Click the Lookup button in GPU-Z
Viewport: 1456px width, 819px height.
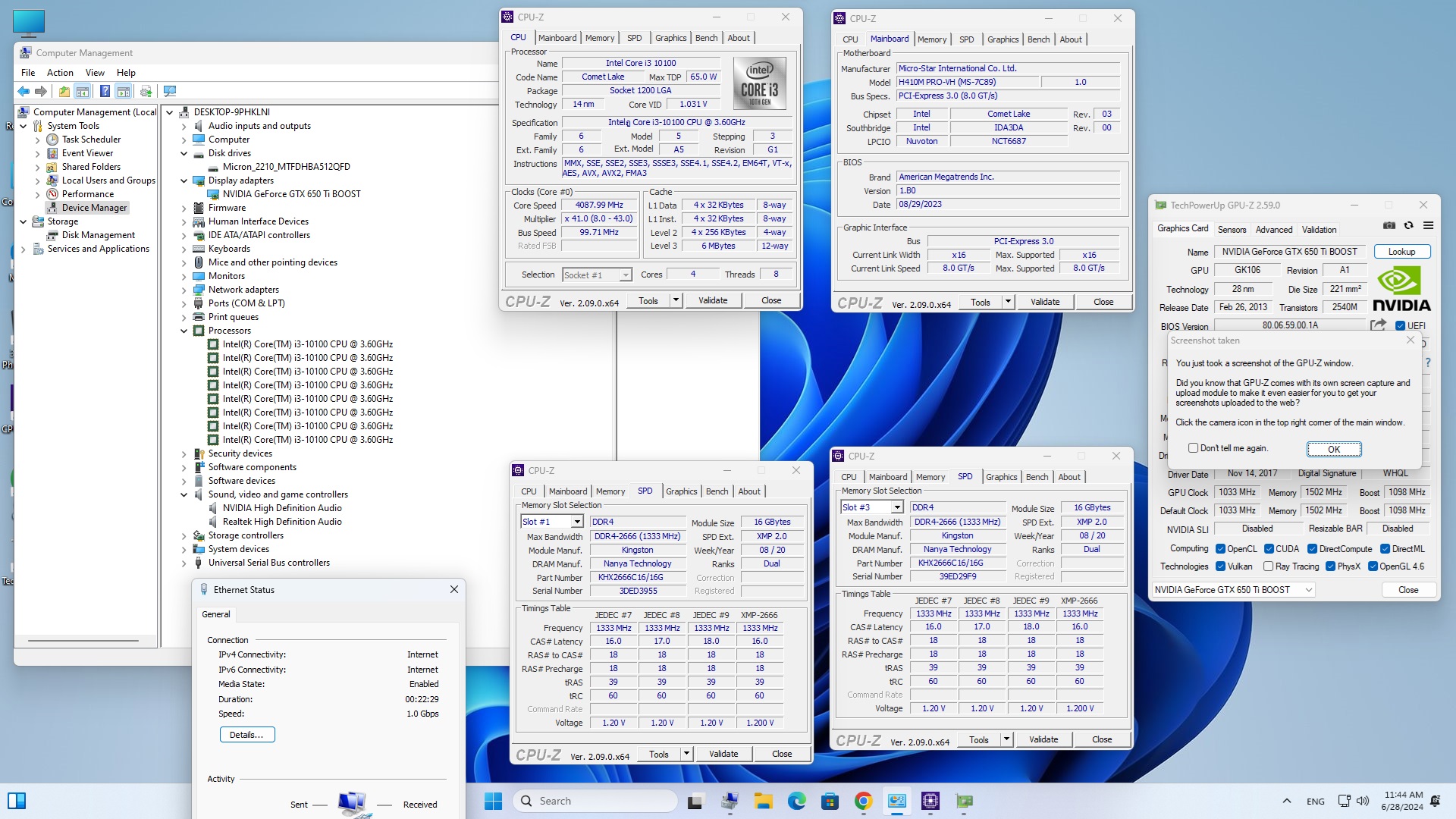1401,252
